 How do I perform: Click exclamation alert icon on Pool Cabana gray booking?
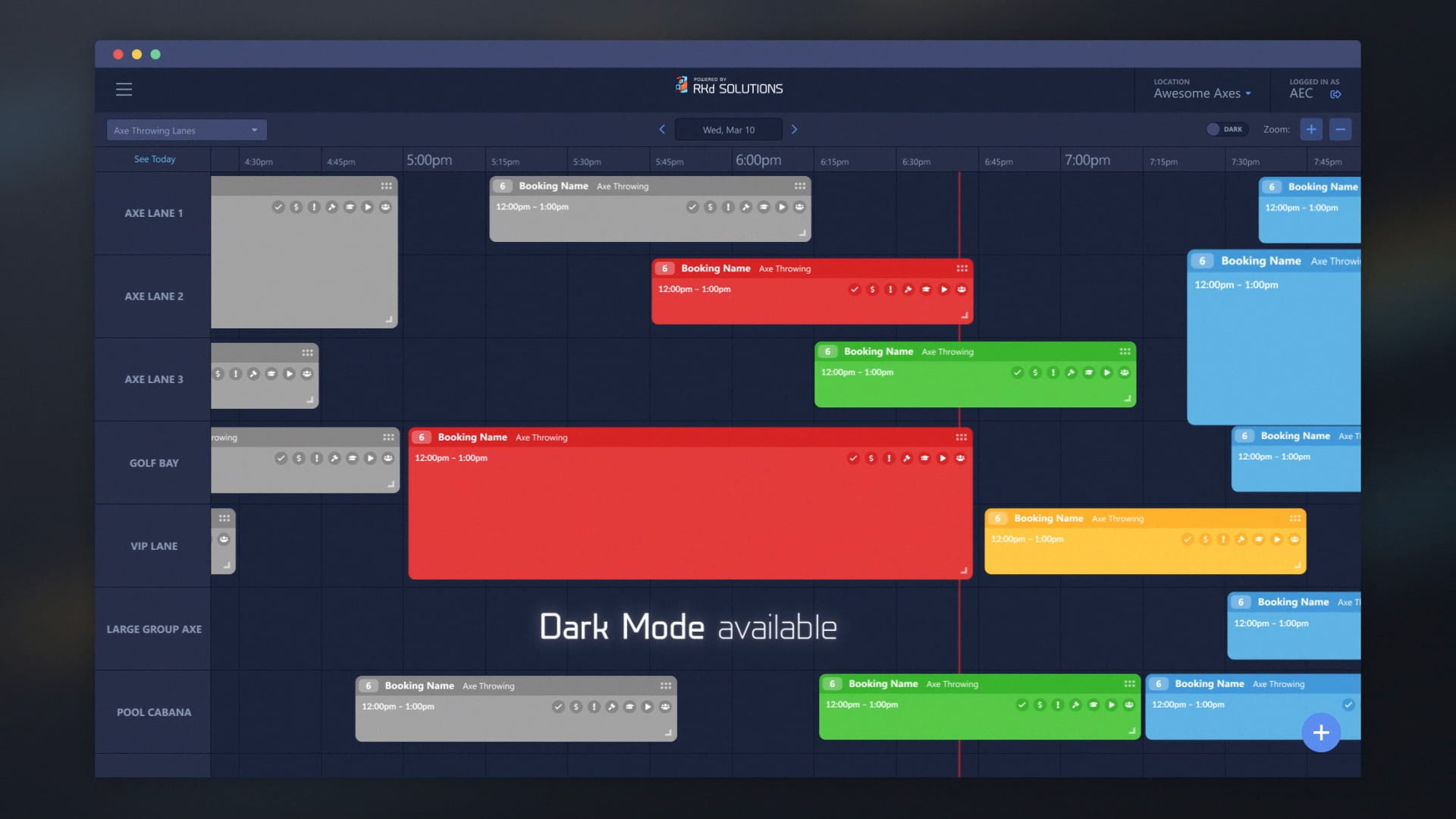point(594,707)
